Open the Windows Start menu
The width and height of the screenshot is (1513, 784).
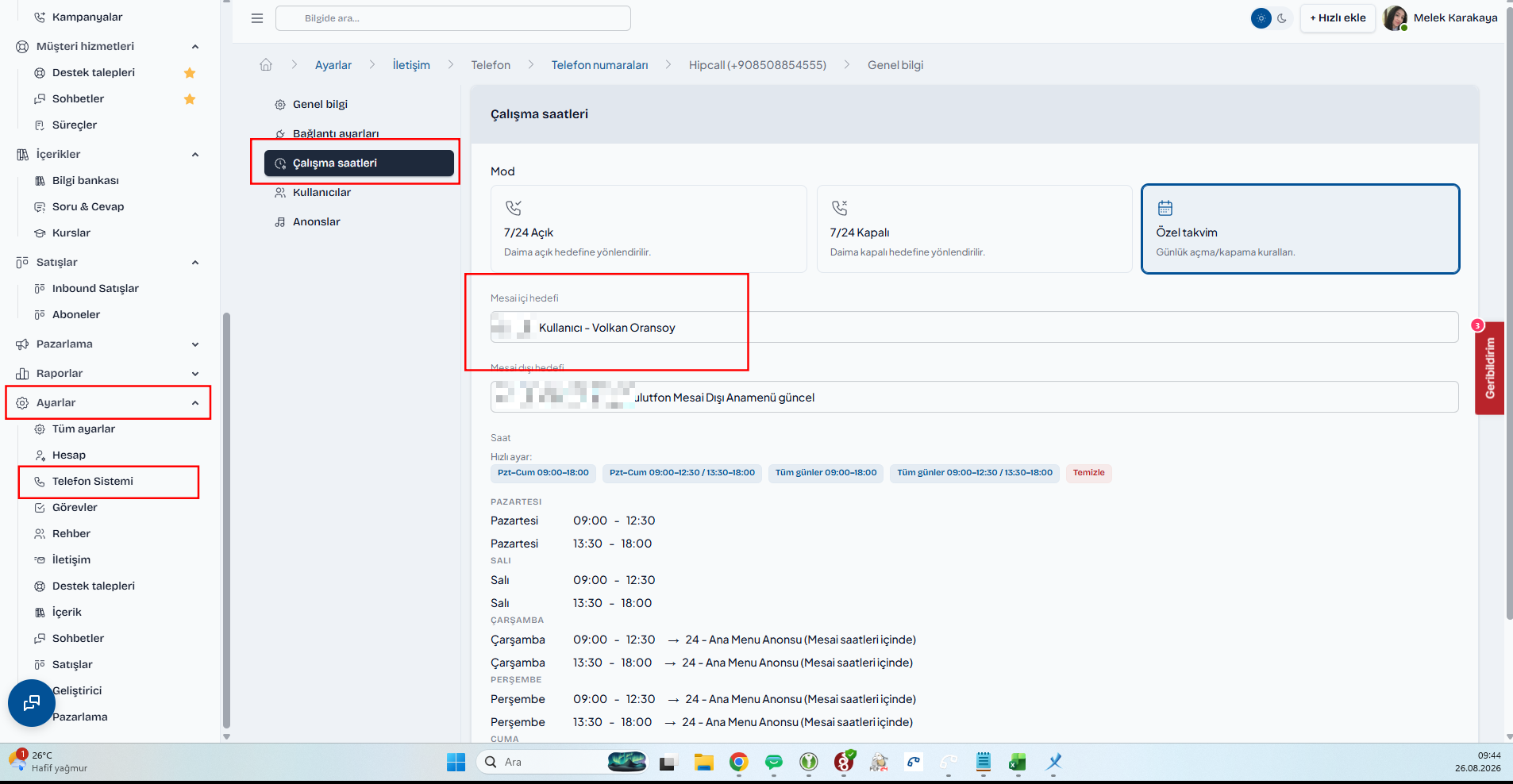456,763
